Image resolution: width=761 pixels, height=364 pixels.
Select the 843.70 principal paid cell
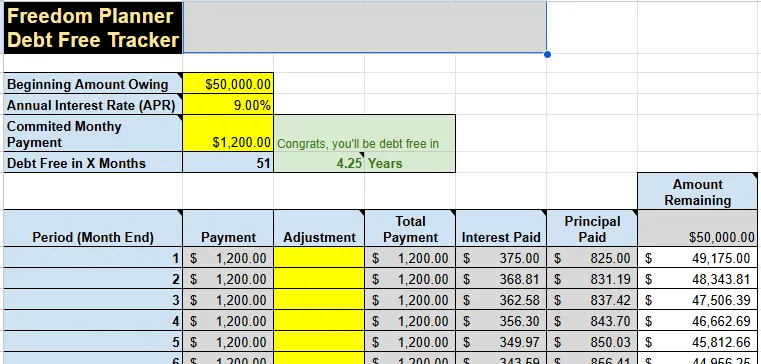pos(592,320)
